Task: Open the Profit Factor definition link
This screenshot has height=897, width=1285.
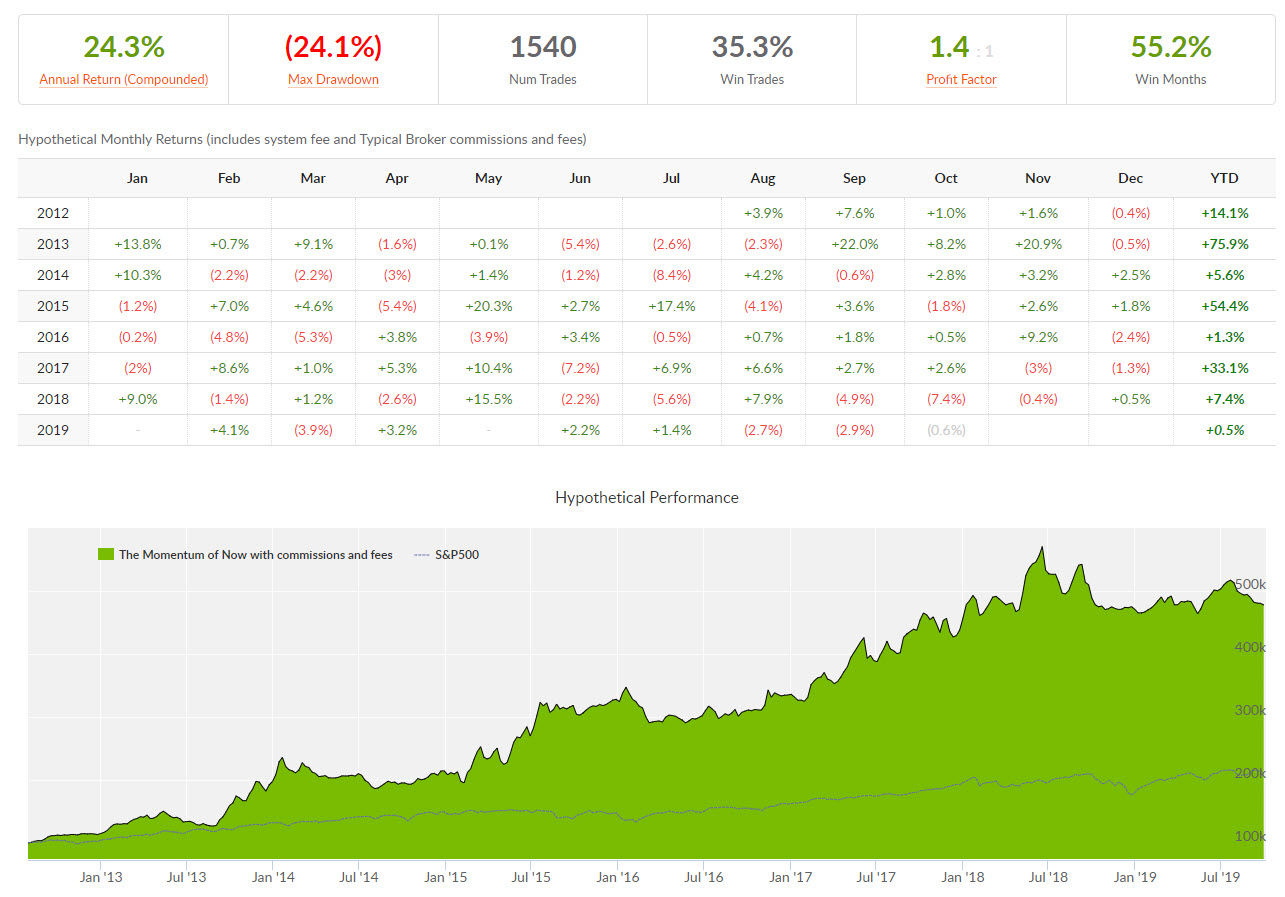Action: click(961, 80)
